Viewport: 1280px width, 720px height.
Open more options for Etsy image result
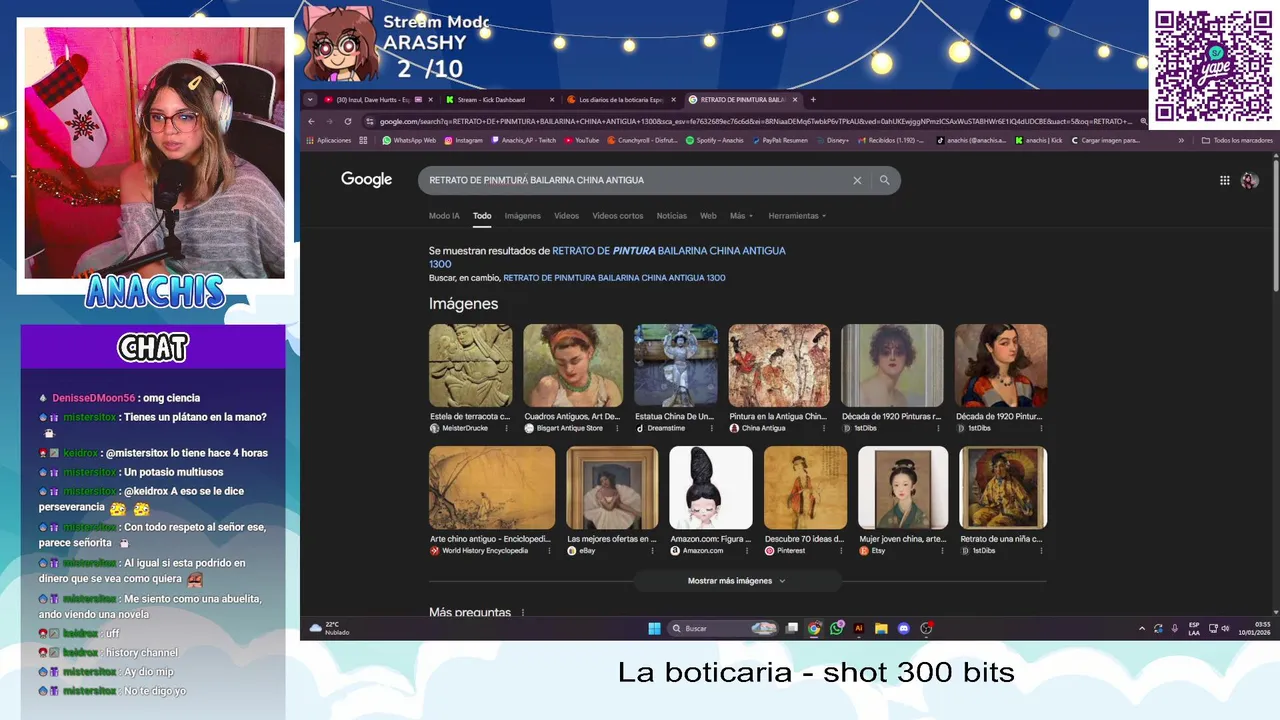tap(942, 551)
